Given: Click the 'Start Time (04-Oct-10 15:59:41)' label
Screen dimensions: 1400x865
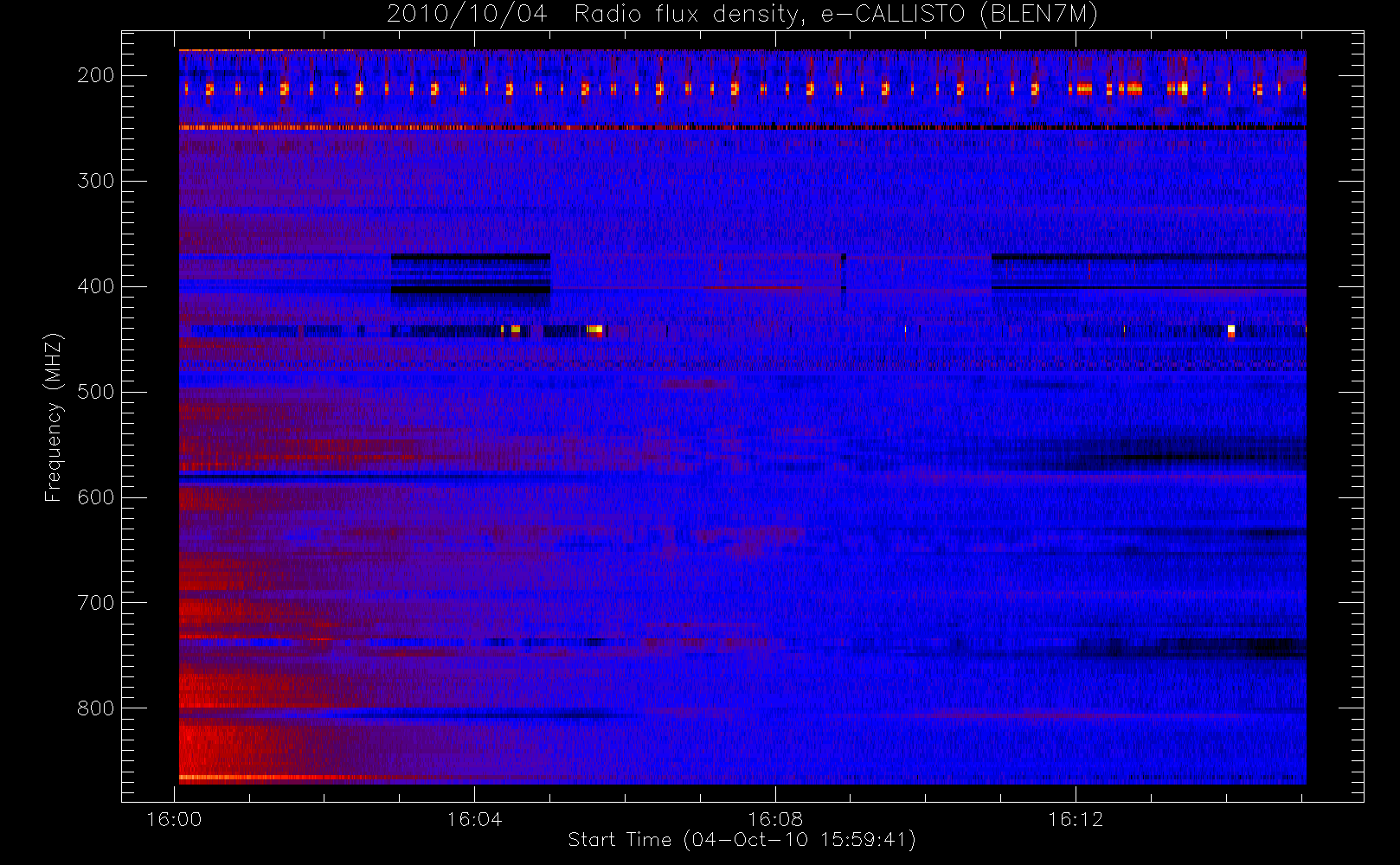Looking at the screenshot, I should (742, 840).
